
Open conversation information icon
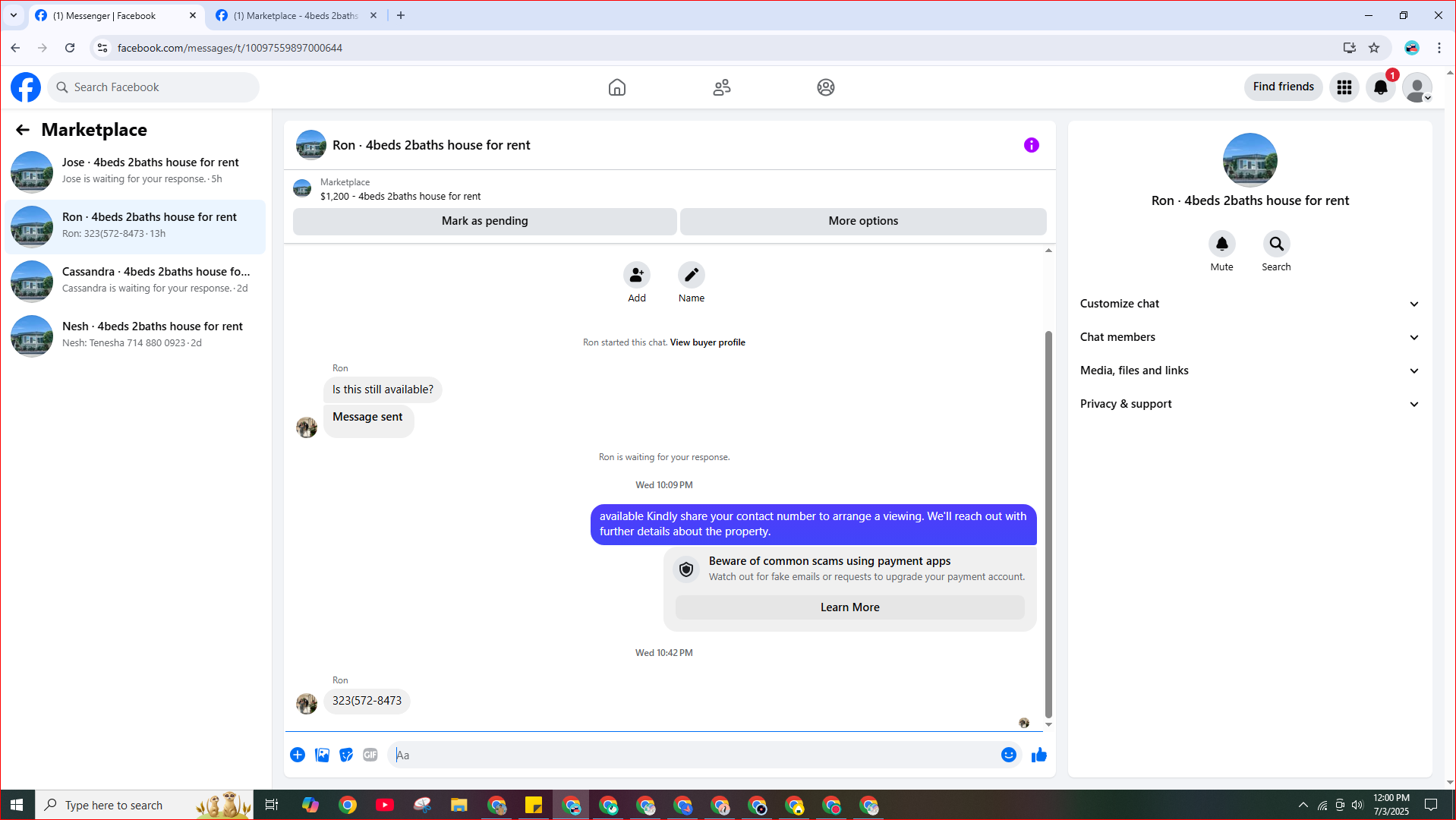[1032, 145]
